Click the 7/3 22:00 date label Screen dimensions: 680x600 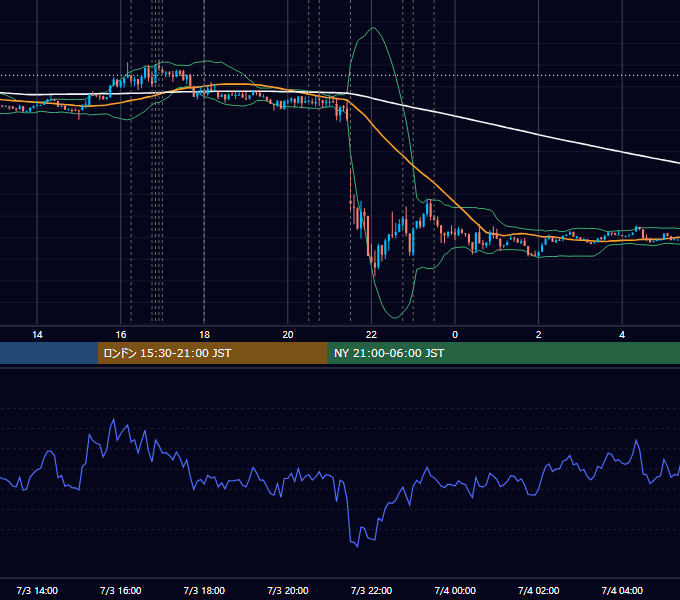(x=371, y=590)
